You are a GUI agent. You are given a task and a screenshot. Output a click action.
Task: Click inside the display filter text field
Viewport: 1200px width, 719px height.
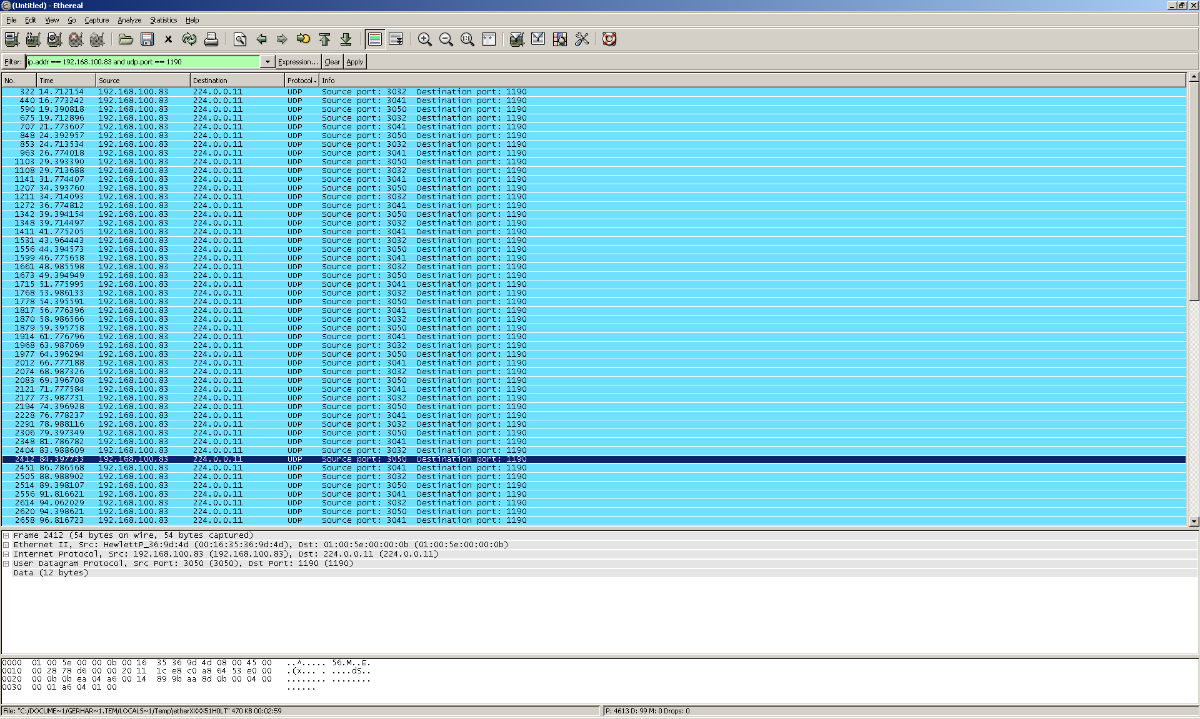coord(140,62)
